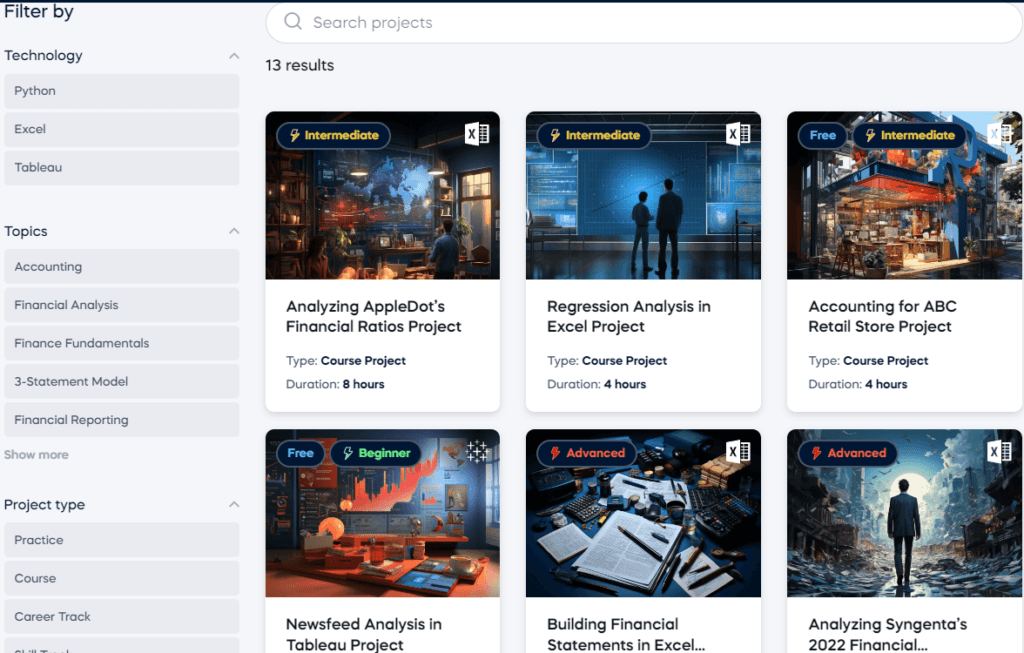Click the Free badge on the ABC Retail Store card
The height and width of the screenshot is (653, 1024).
[x=823, y=135]
